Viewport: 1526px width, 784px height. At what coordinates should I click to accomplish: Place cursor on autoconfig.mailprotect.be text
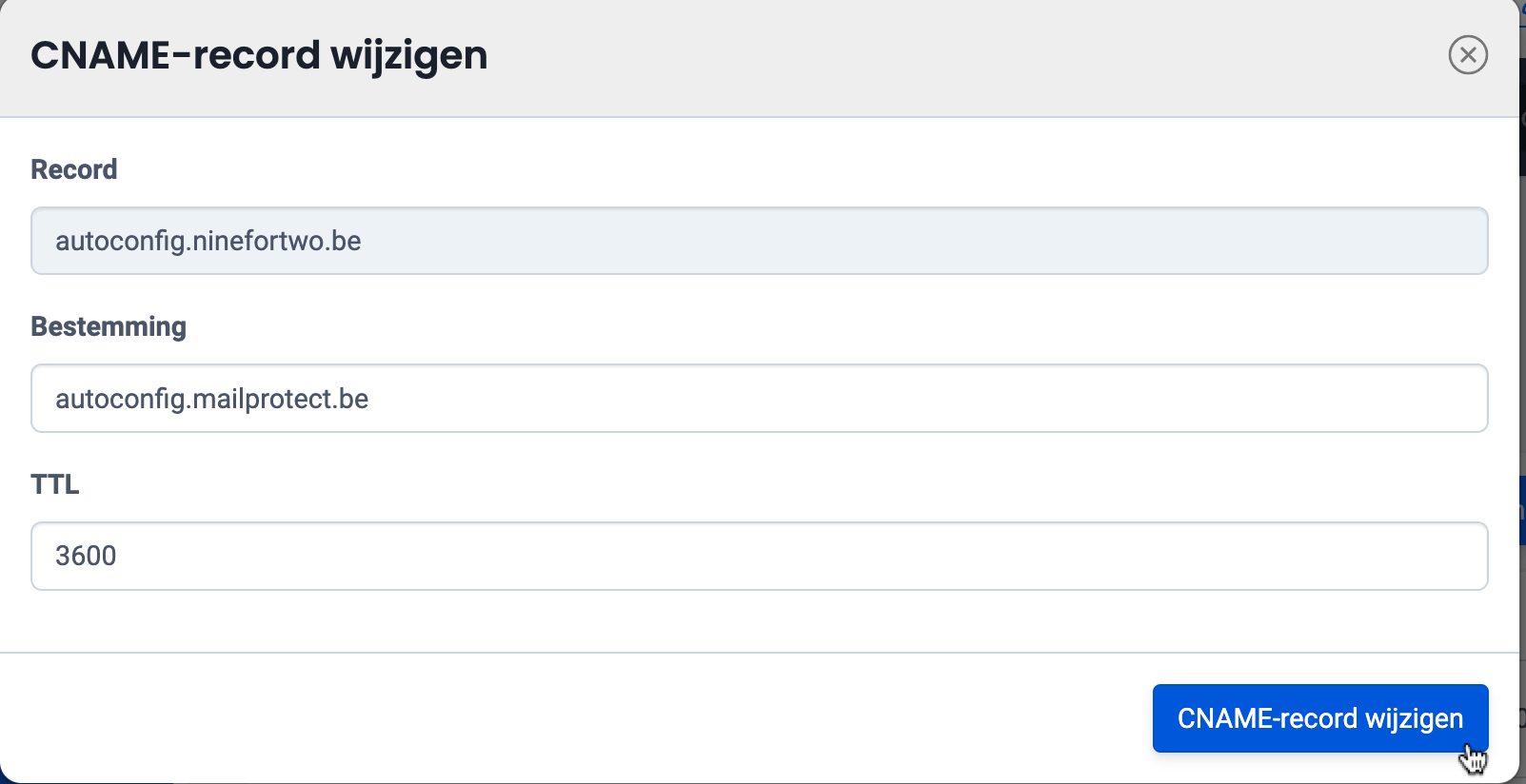pos(211,399)
